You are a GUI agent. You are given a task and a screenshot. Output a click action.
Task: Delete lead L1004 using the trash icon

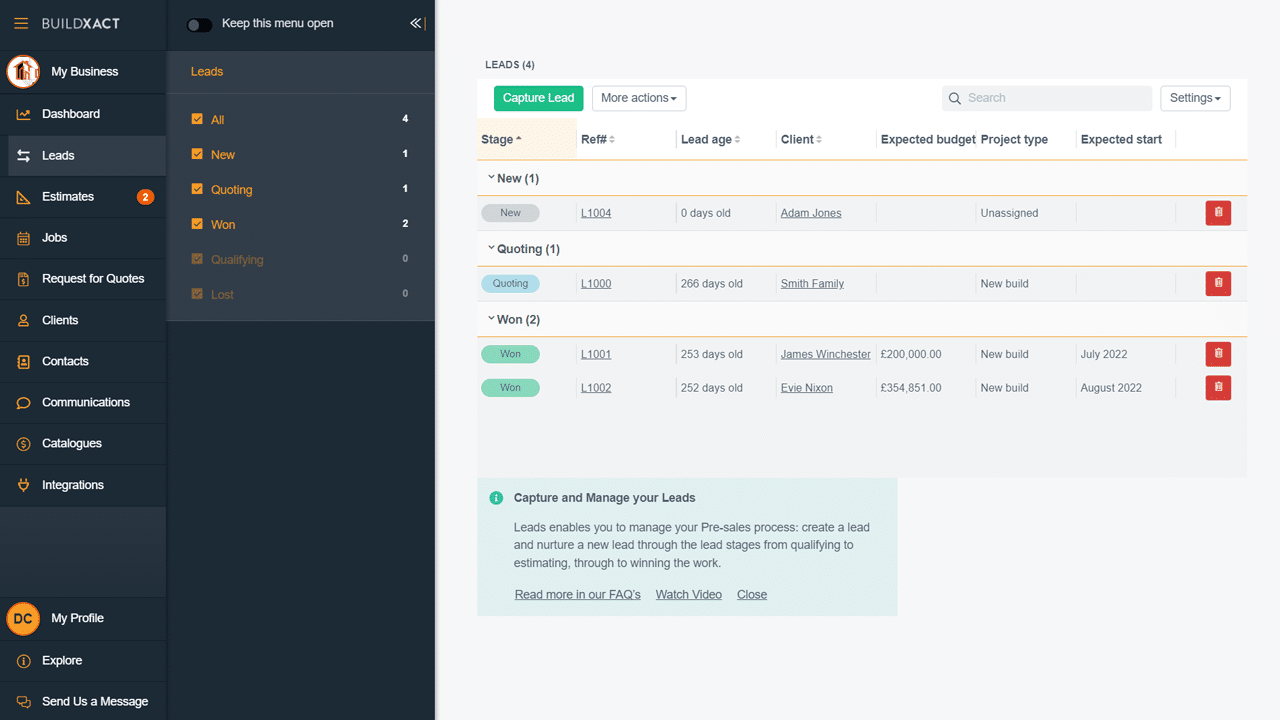coord(1217,212)
